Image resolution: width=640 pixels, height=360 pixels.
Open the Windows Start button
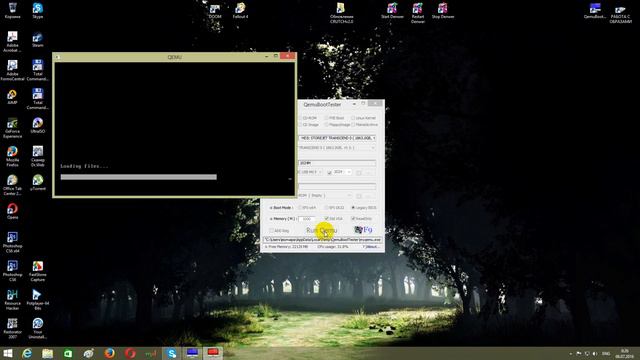[x=7, y=353]
